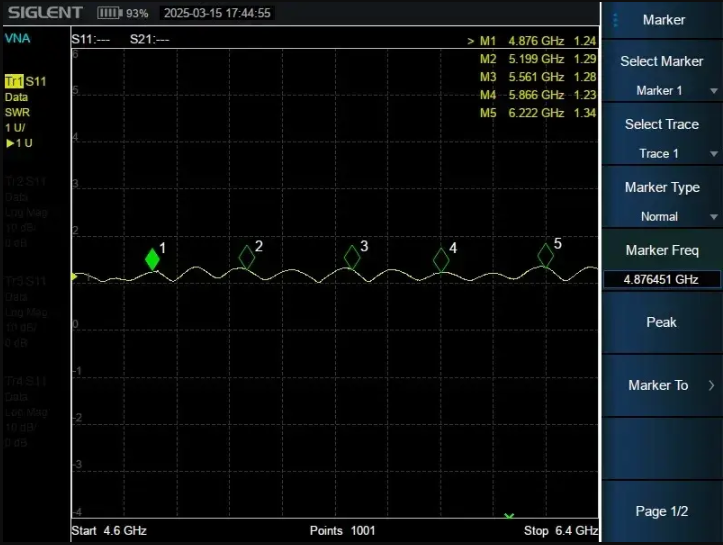Open the Marker To submenu
Viewport: 723px width, 545px height.
(x=661, y=385)
